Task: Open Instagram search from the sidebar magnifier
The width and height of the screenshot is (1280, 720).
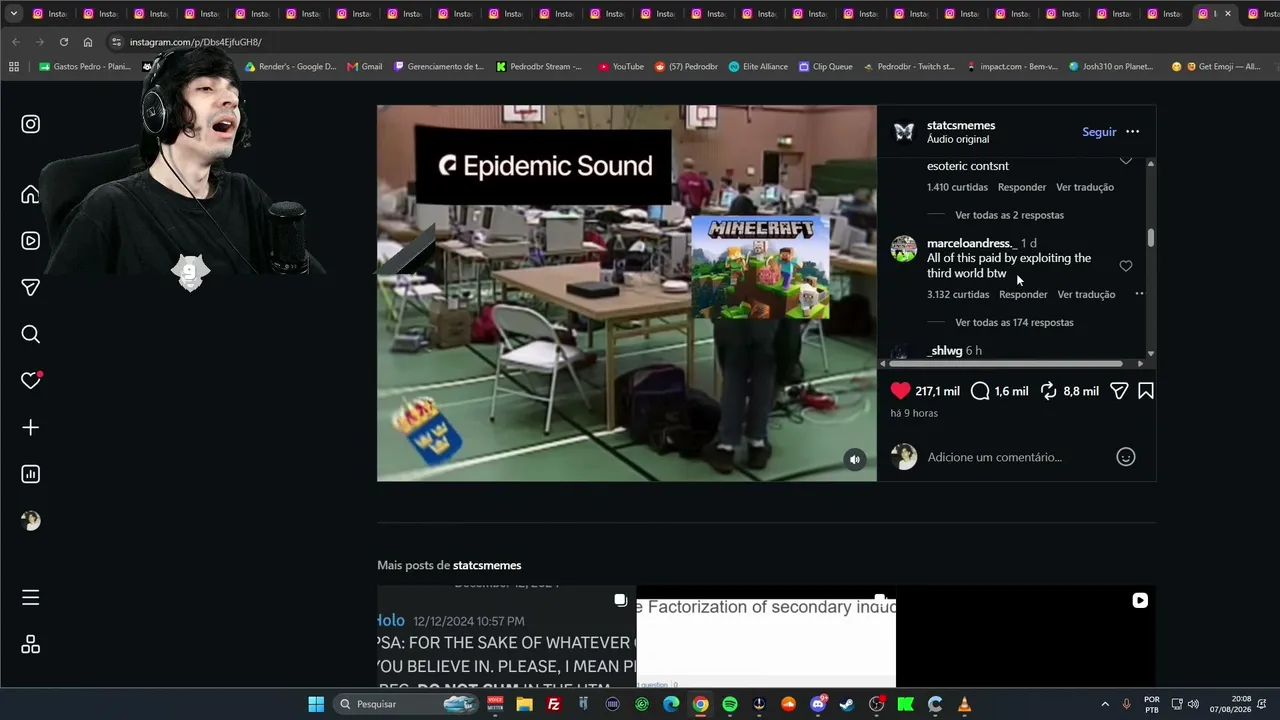Action: (31, 334)
